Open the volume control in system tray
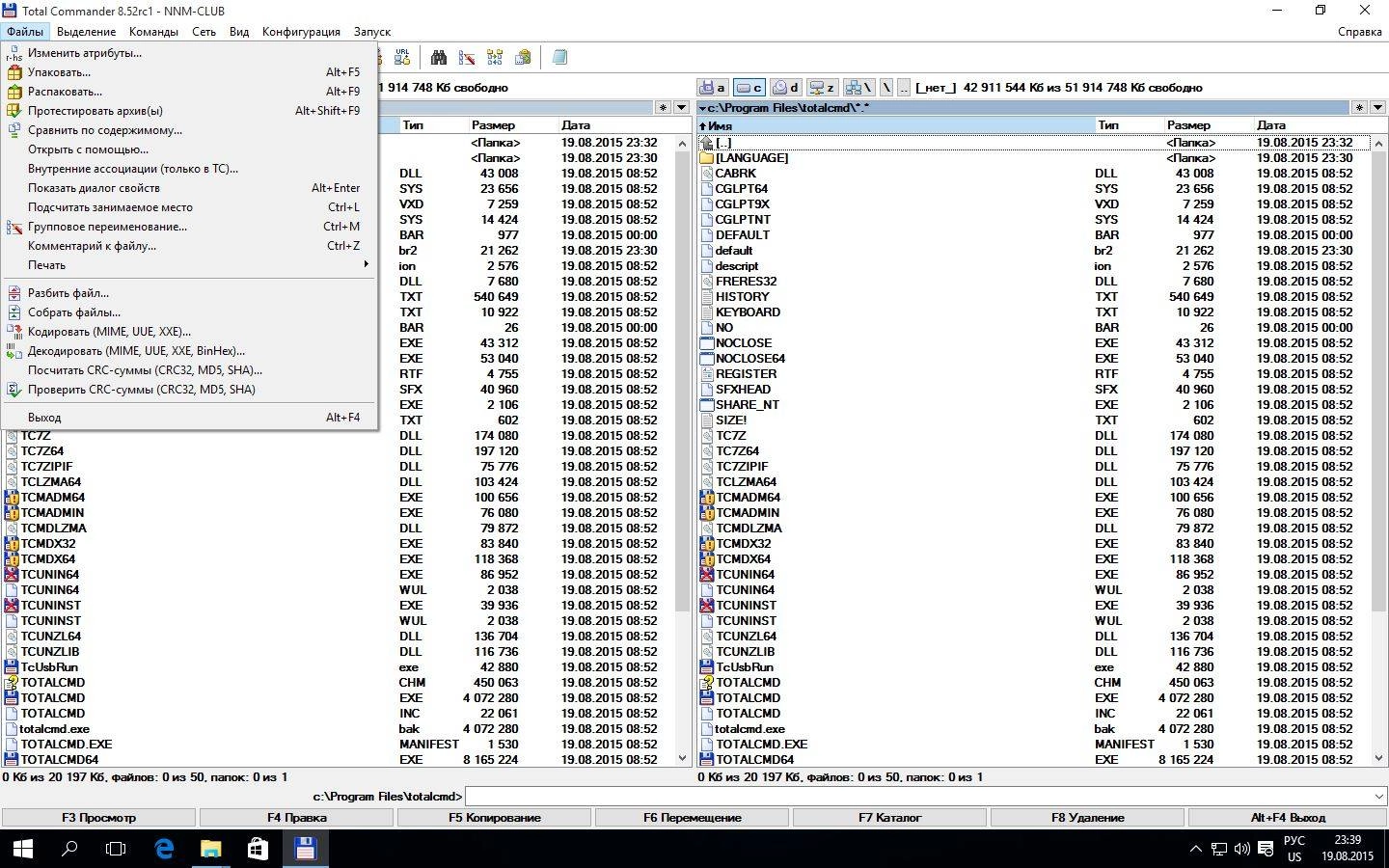 pyautogui.click(x=1242, y=850)
